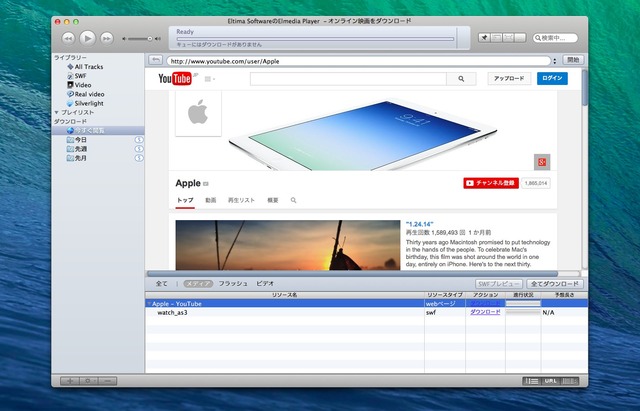The image size is (640, 411).
Task: Click the count badge next to 今日
Action: [x=139, y=140]
